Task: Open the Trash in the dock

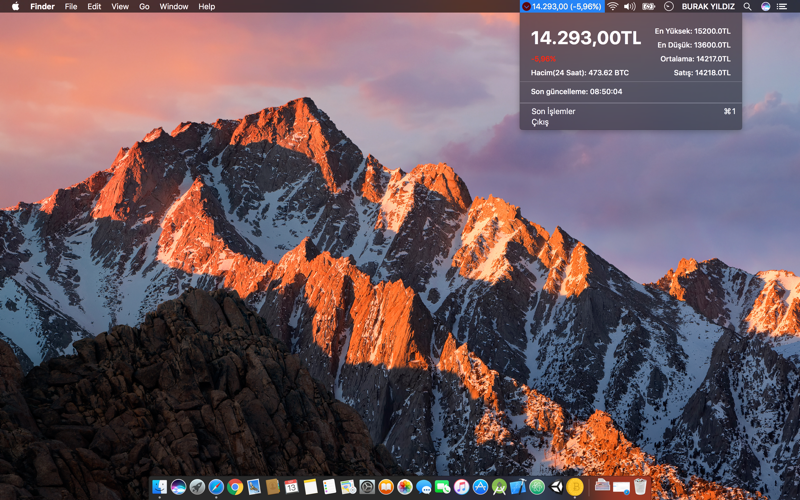Action: click(640, 487)
